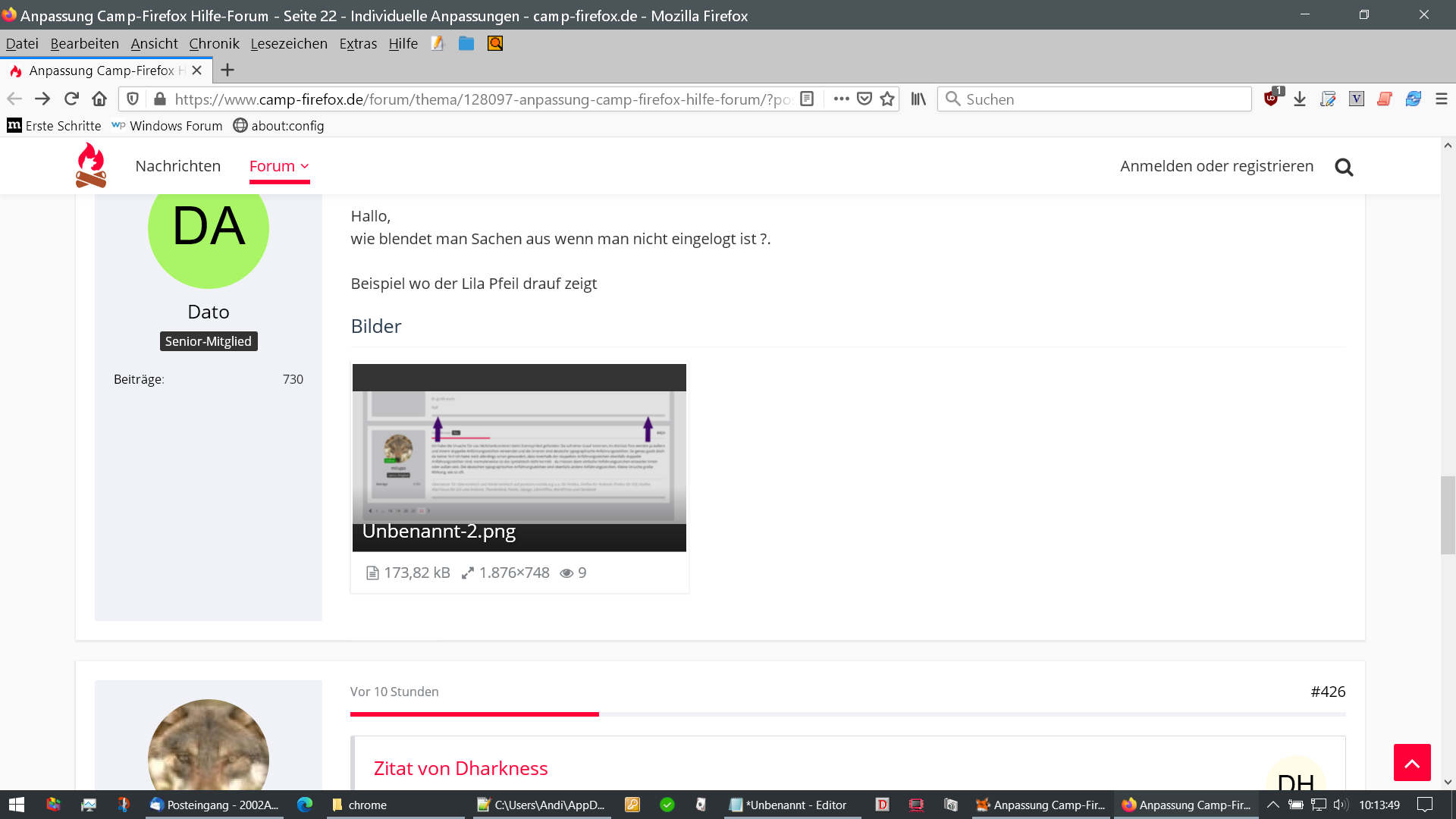Open the Lesezeichen menu
This screenshot has height=819, width=1456.
pos(289,44)
